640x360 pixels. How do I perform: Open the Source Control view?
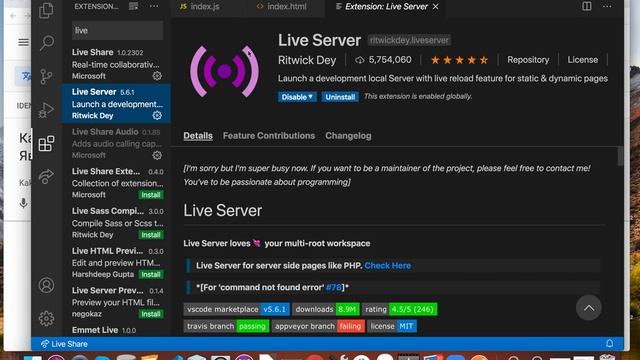click(x=47, y=76)
